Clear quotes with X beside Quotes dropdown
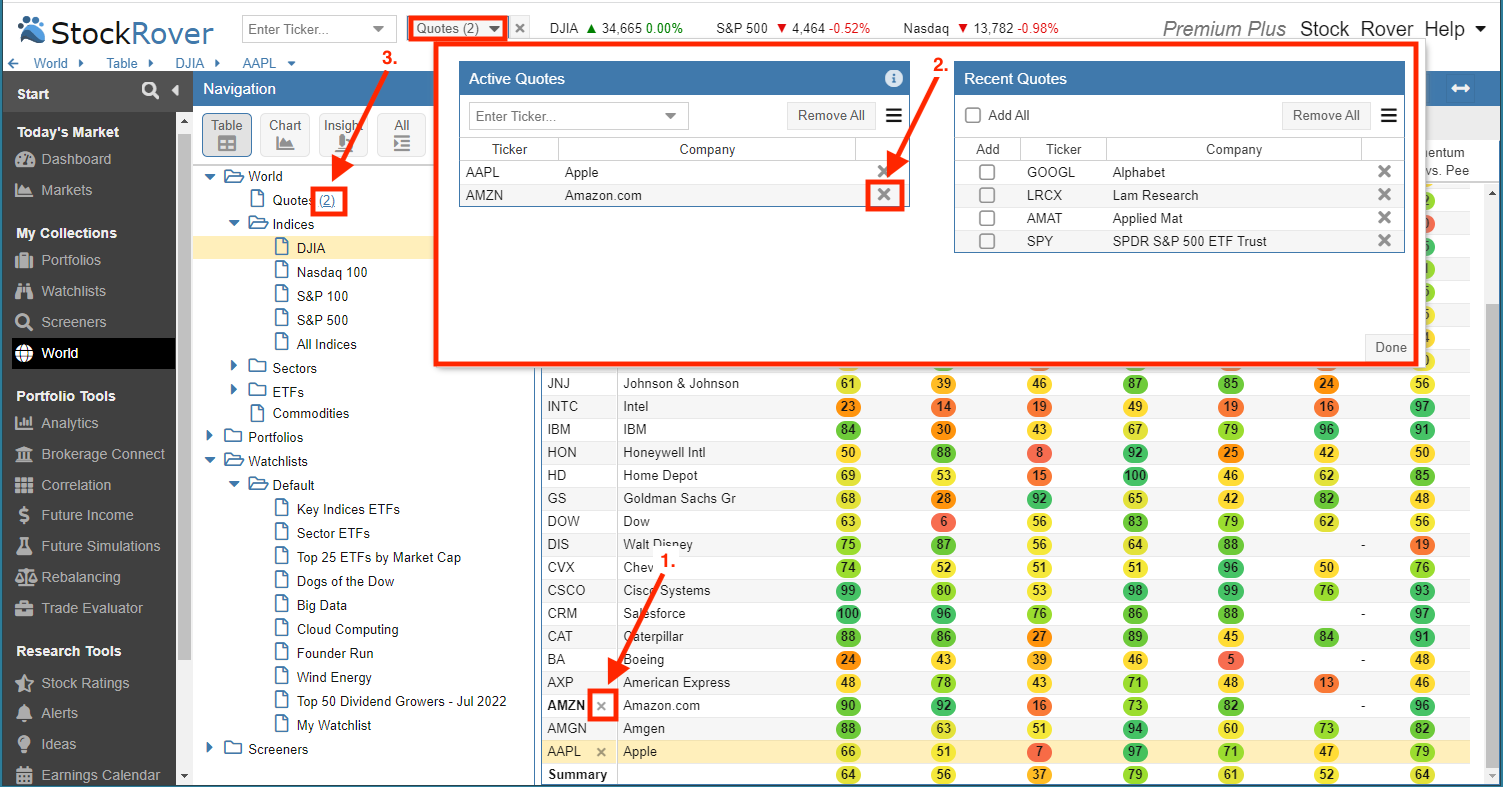Image resolution: width=1503 pixels, height=787 pixels. [x=520, y=28]
